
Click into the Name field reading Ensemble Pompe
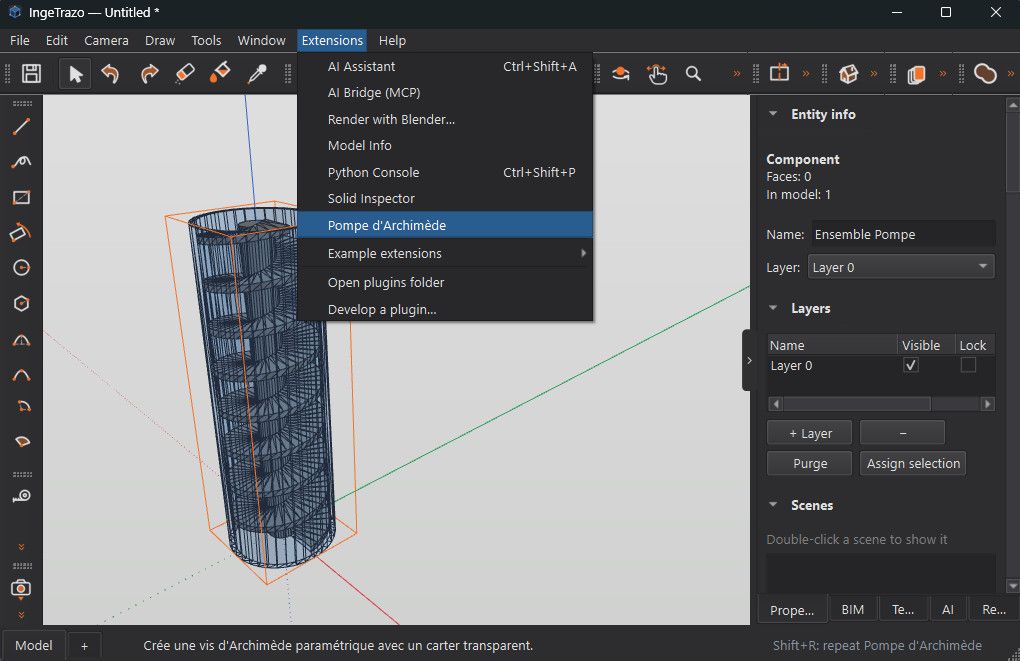[903, 234]
